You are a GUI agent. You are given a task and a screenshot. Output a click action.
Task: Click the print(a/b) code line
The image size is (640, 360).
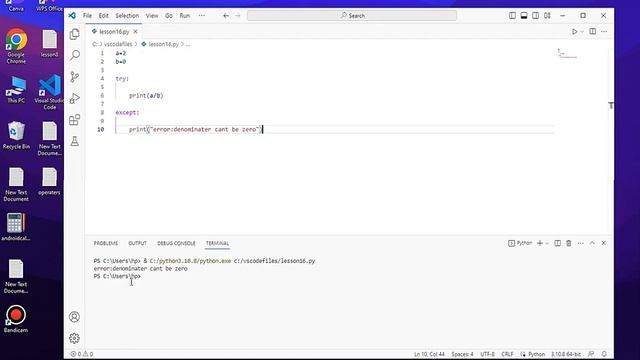pyautogui.click(x=146, y=96)
